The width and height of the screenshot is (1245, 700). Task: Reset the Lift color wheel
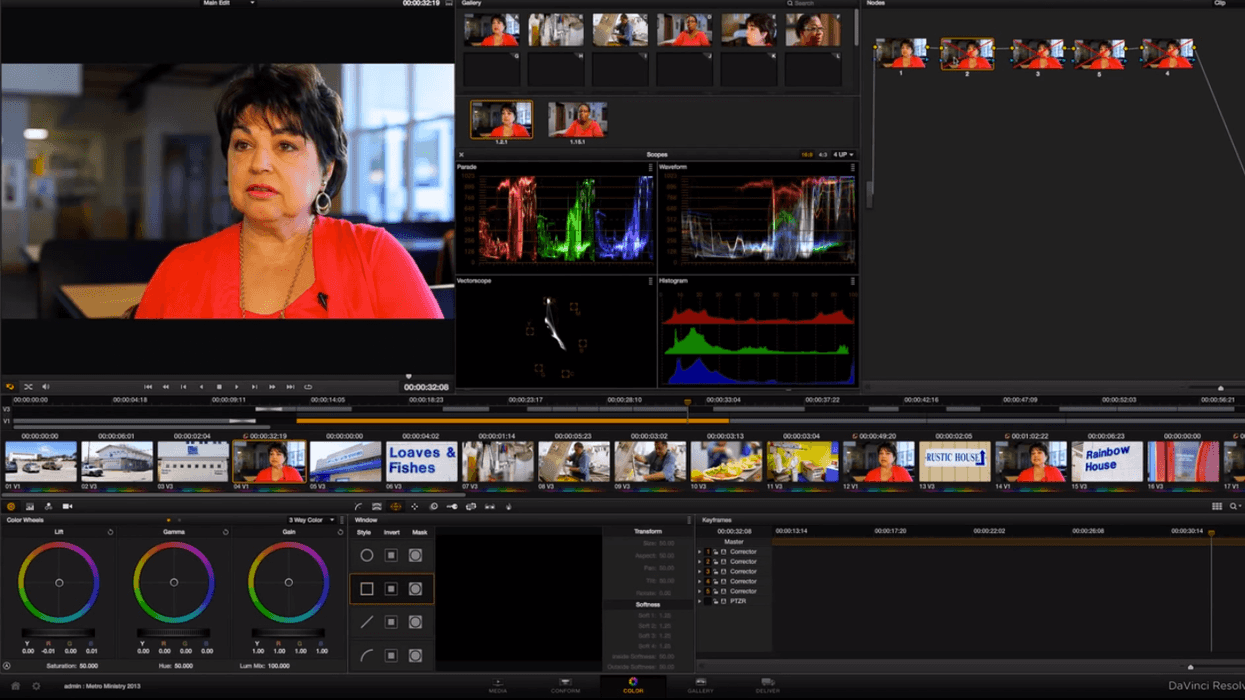click(110, 532)
